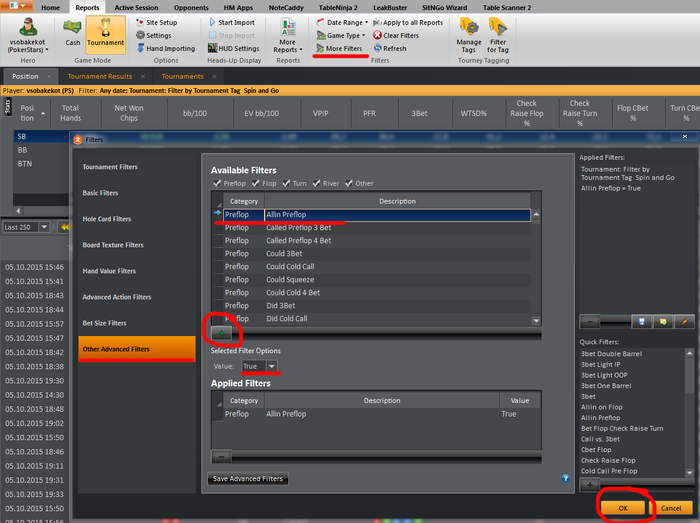The height and width of the screenshot is (523, 700).
Task: Switch to Tournament Results report tab
Action: [100, 76]
